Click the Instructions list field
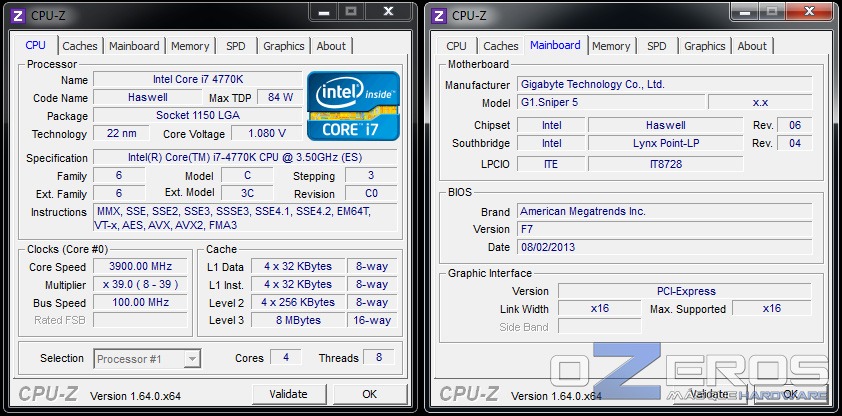This screenshot has height=416, width=842. 245,218
